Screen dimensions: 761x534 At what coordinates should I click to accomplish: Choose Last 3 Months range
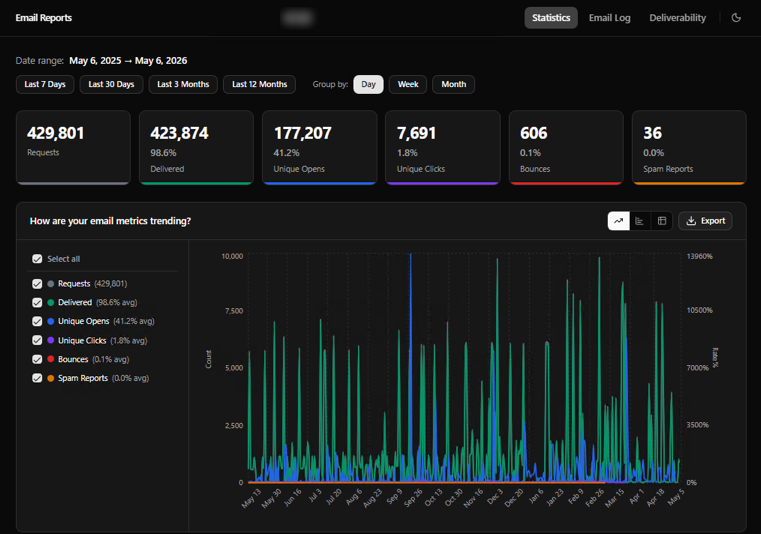(x=183, y=84)
